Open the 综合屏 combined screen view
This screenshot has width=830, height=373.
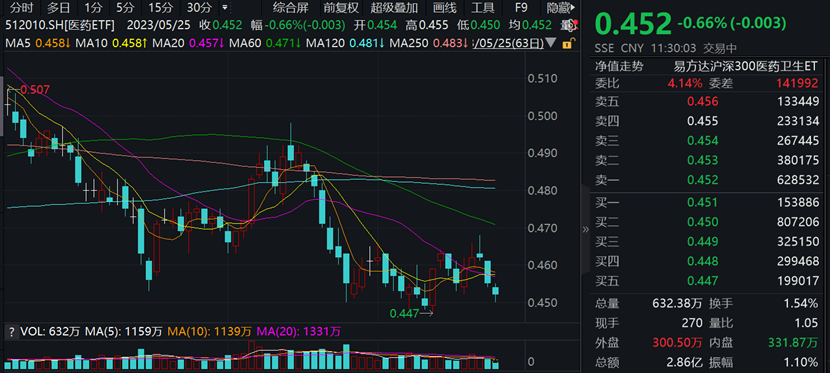coord(291,7)
